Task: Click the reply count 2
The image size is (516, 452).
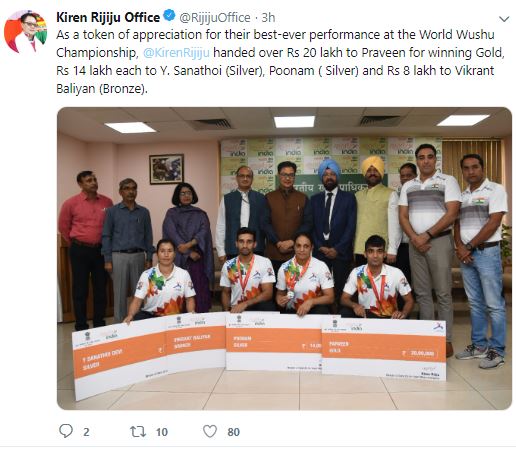Action: pos(86,432)
